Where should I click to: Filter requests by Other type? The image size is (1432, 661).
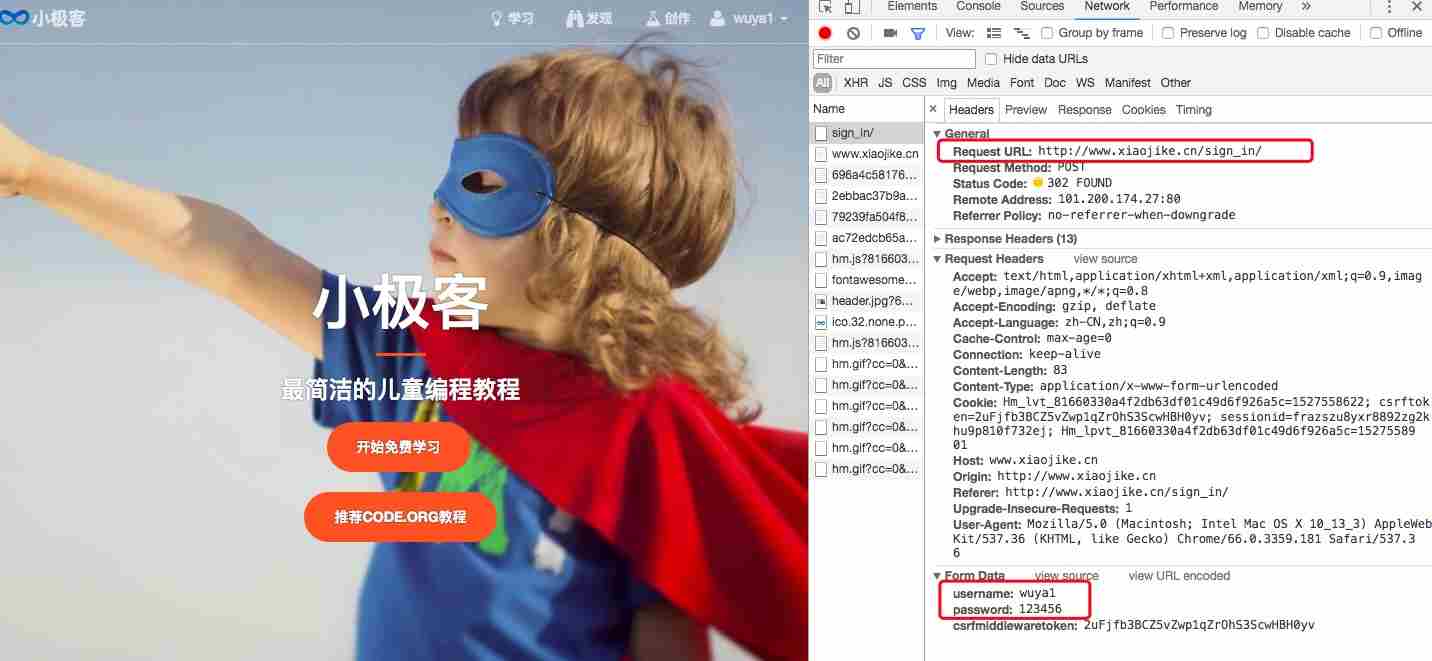click(1175, 83)
